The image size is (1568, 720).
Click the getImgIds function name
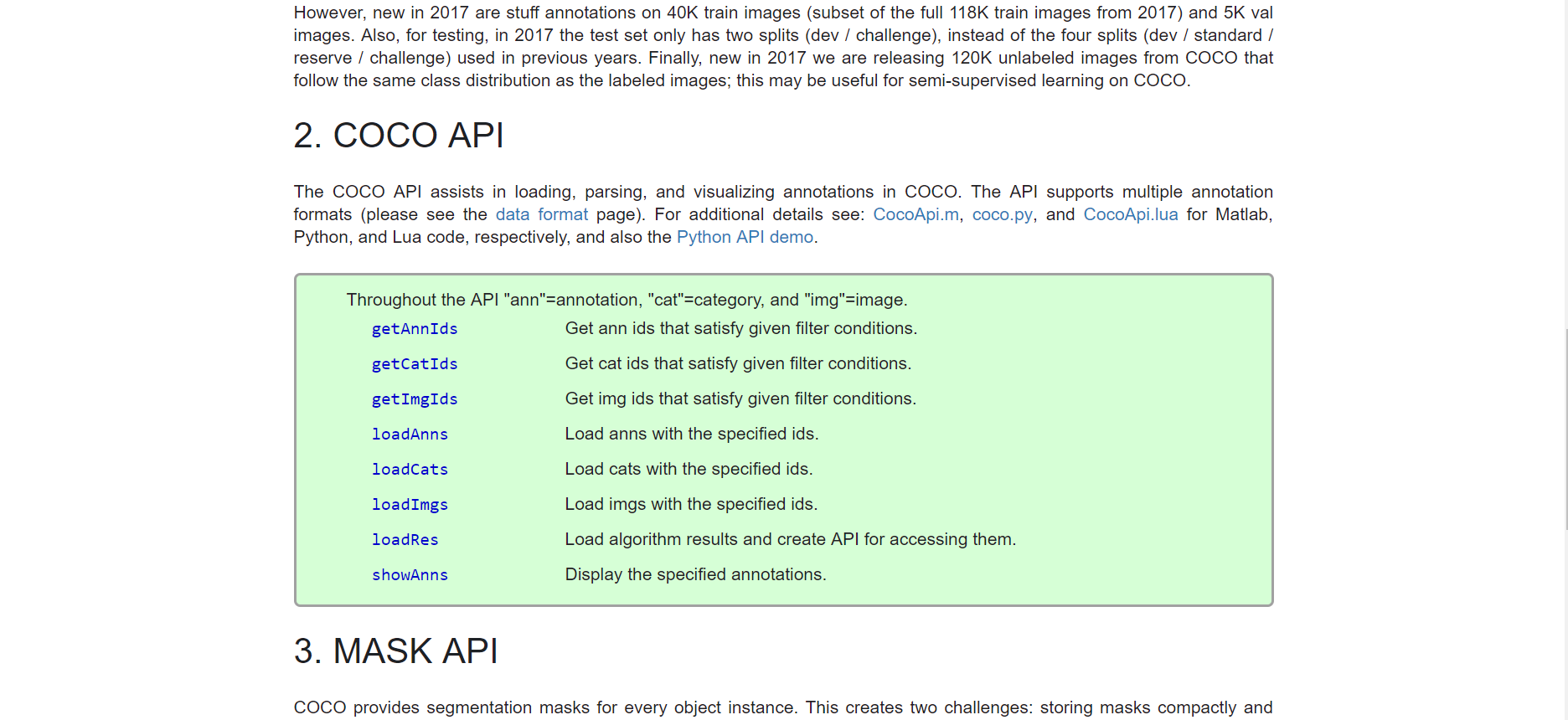(x=415, y=399)
